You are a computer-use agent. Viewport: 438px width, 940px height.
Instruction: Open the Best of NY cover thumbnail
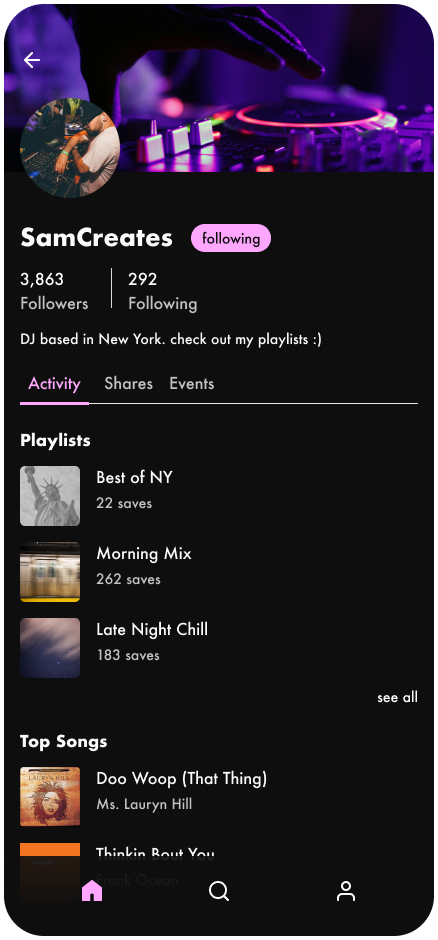tap(50, 496)
